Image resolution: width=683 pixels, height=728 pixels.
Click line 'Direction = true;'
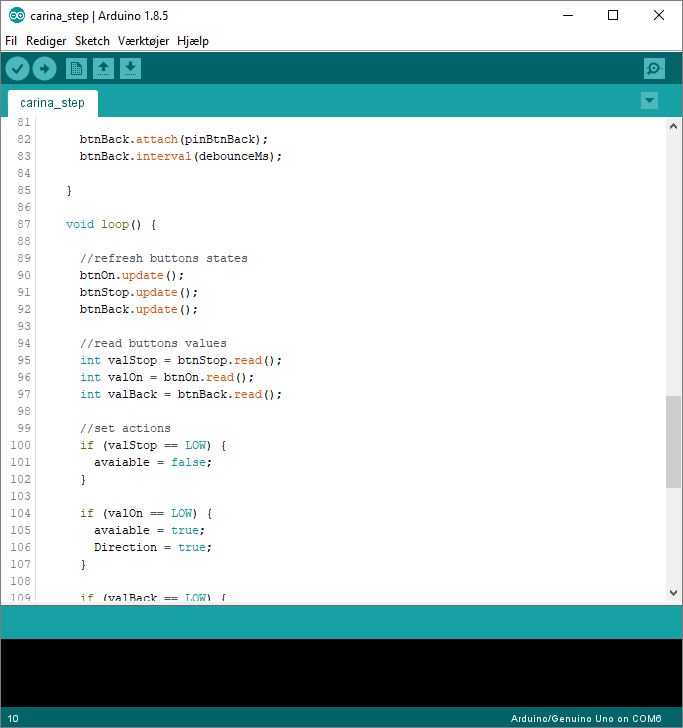tap(153, 547)
